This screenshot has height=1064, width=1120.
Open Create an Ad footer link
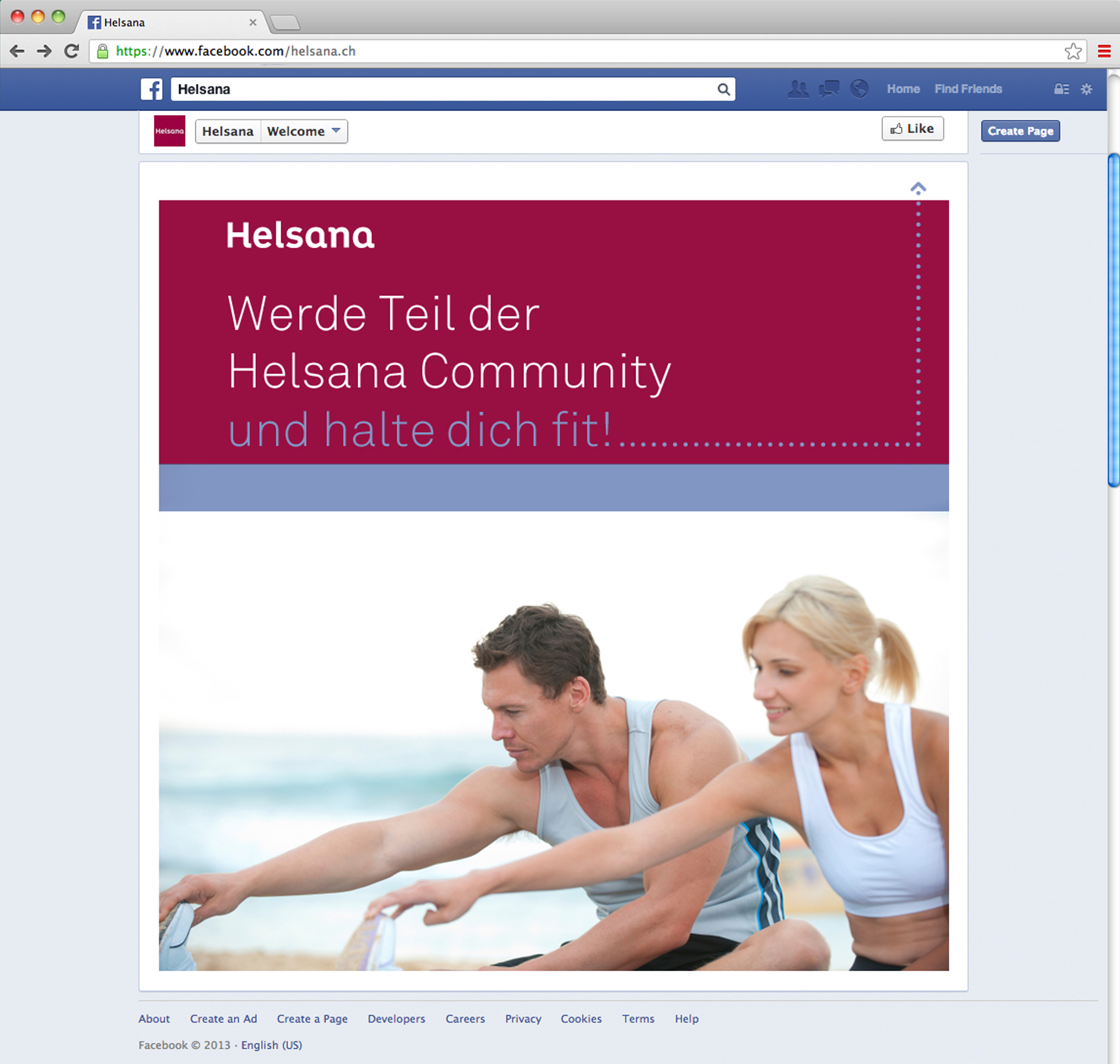(x=224, y=1019)
